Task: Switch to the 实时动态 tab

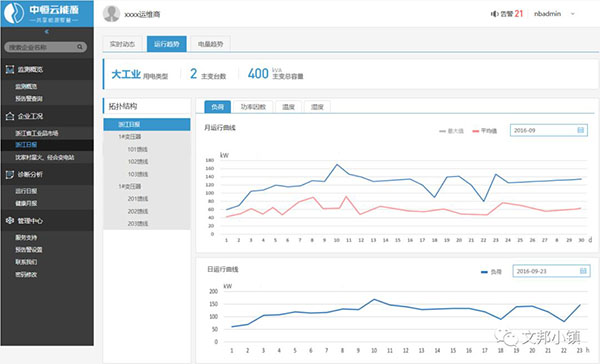Action: point(122,44)
